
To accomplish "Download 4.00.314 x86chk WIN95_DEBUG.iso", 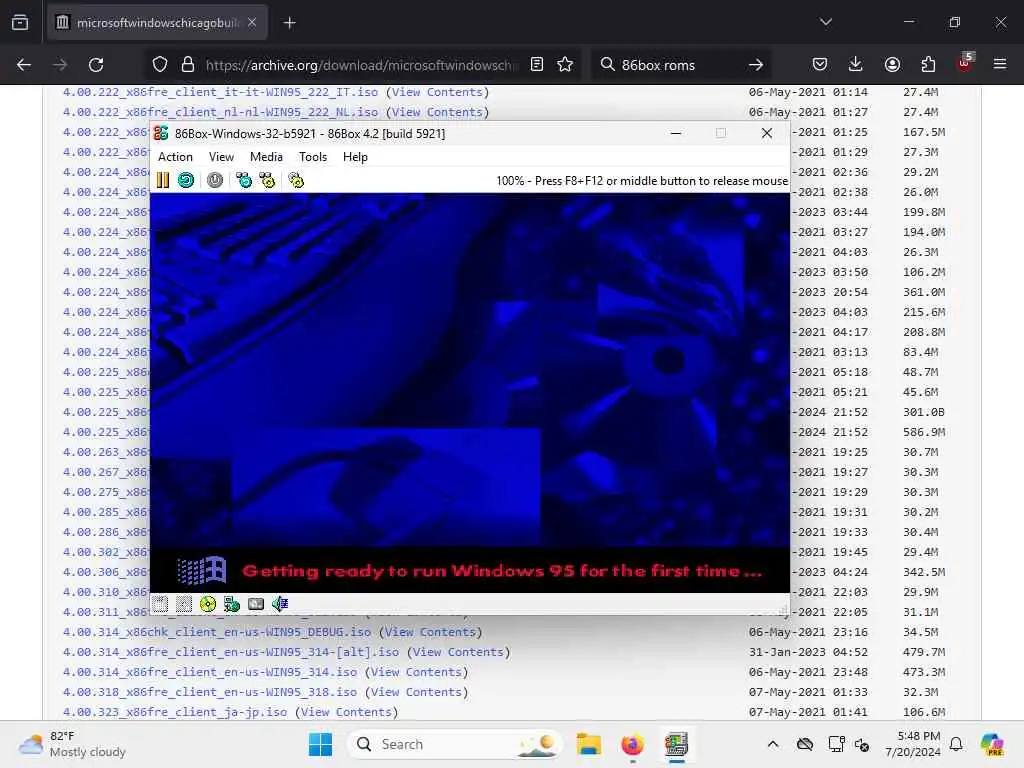I will coord(217,632).
